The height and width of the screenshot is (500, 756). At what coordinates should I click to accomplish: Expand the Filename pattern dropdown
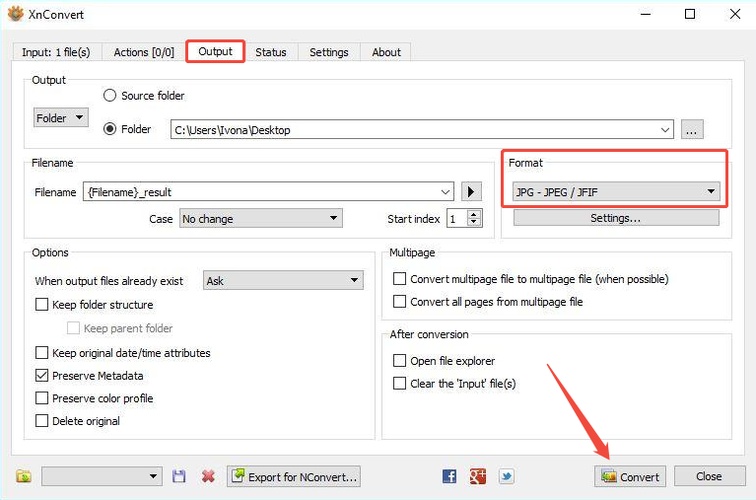pyautogui.click(x=446, y=192)
